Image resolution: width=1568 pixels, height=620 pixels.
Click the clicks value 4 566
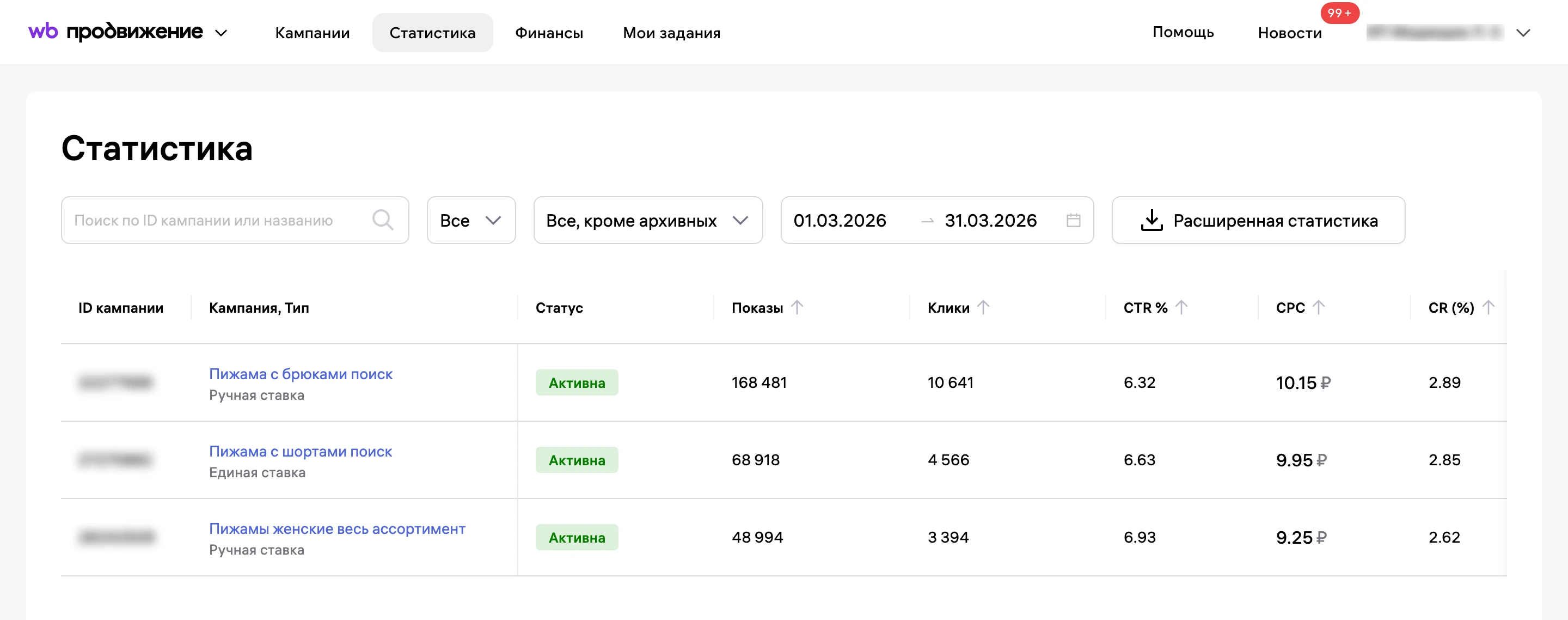coord(948,460)
